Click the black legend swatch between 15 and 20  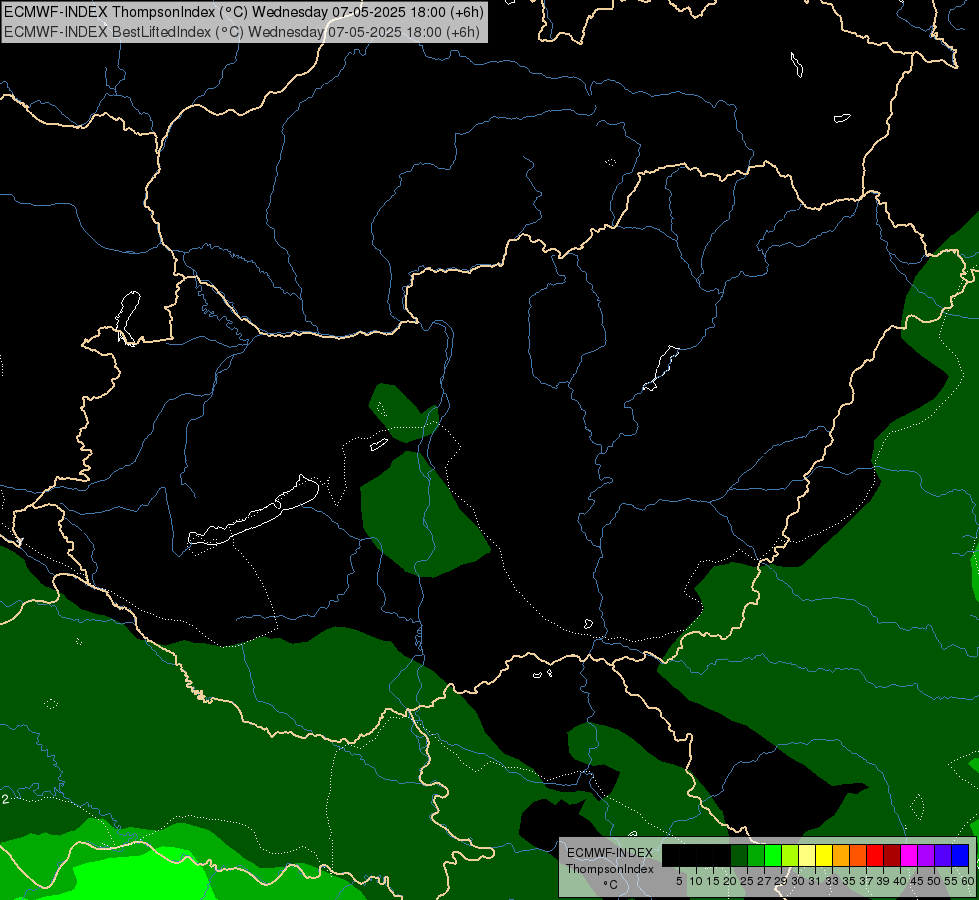click(x=722, y=855)
